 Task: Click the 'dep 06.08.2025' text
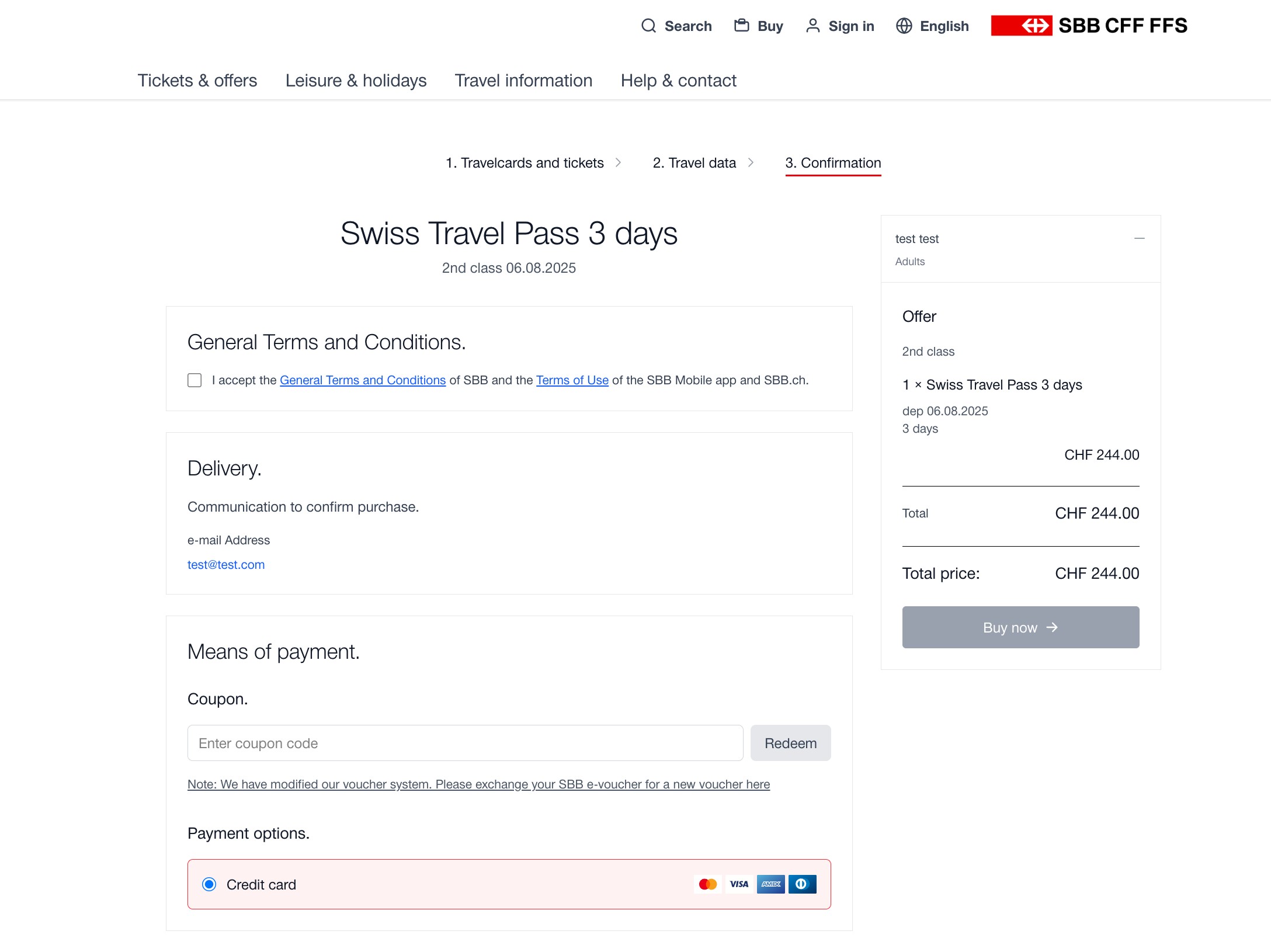[945, 411]
